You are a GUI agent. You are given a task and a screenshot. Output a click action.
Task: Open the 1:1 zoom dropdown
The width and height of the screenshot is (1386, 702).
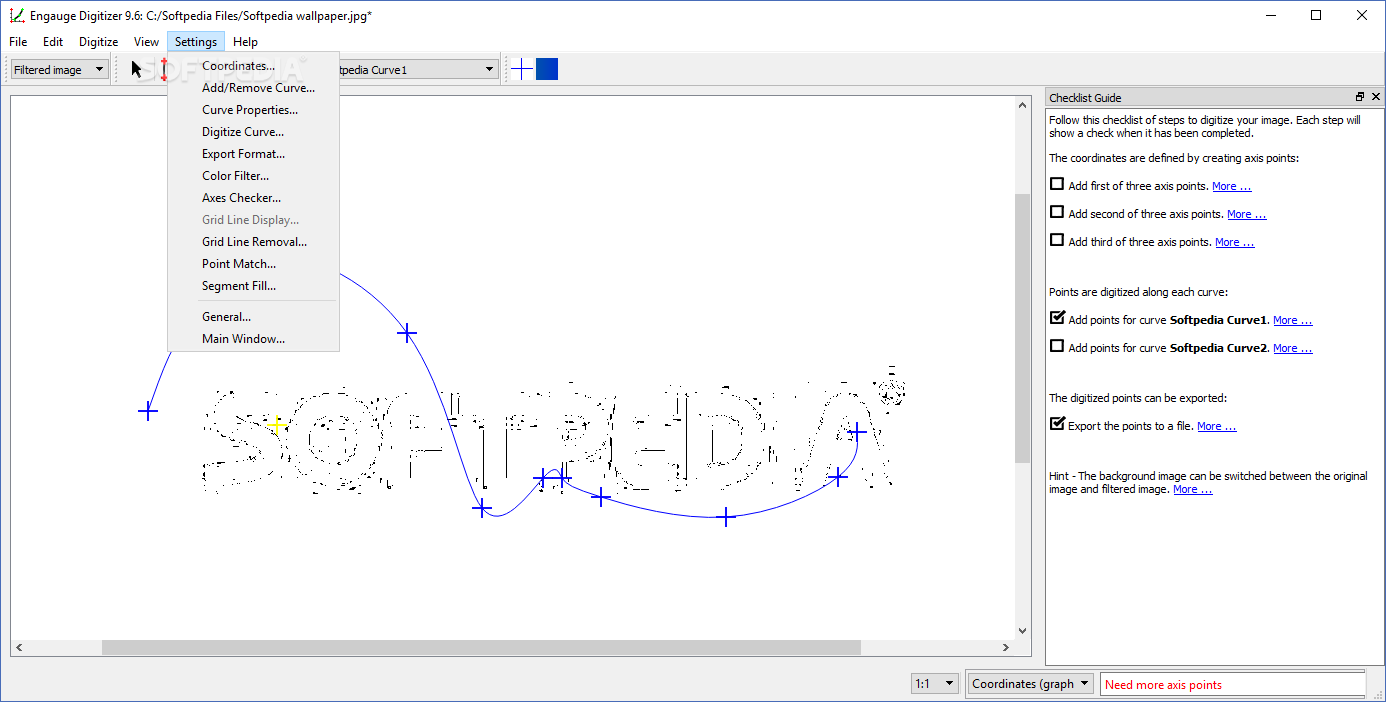point(935,684)
